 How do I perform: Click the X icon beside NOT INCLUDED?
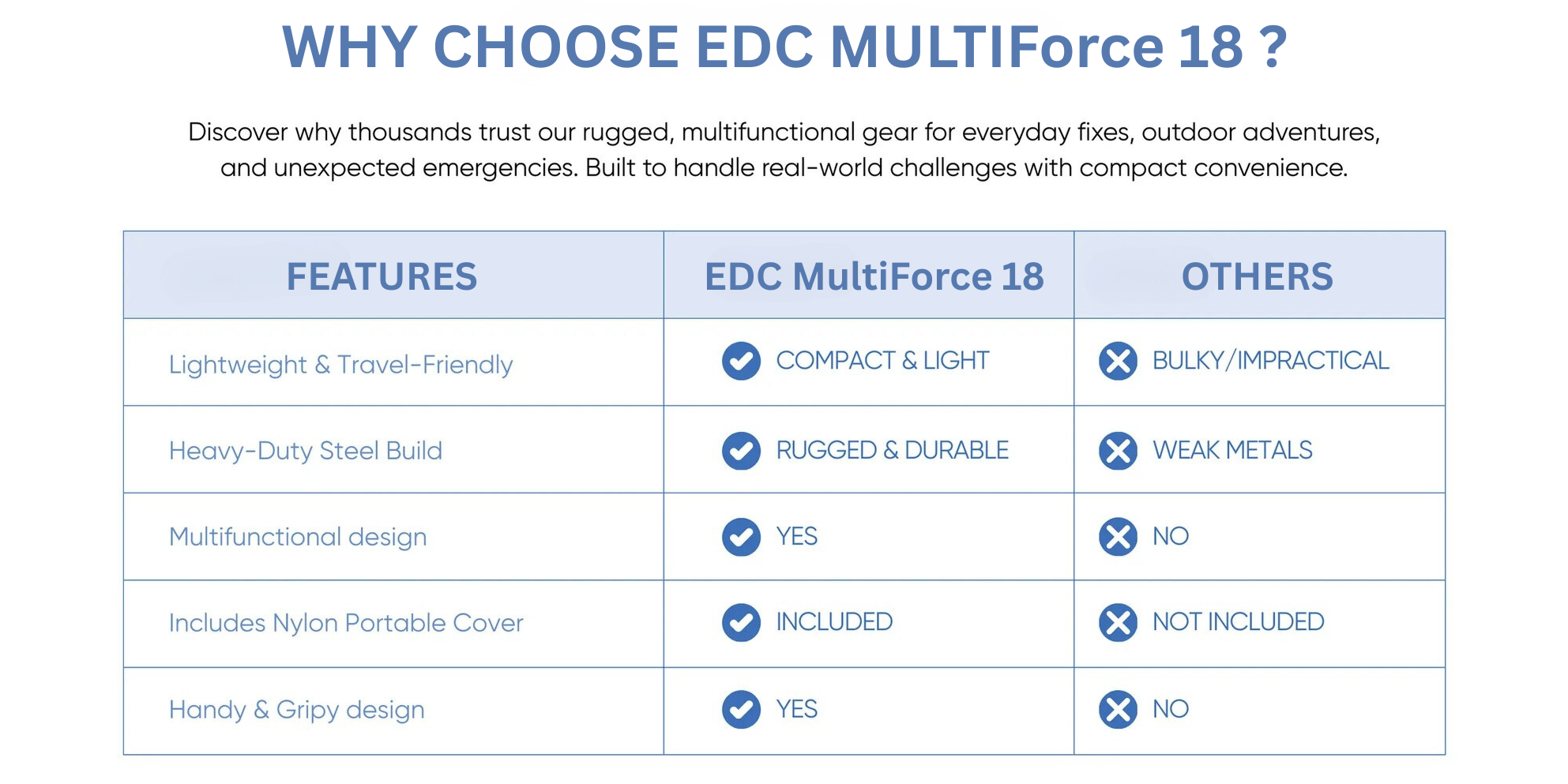pyautogui.click(x=1118, y=622)
